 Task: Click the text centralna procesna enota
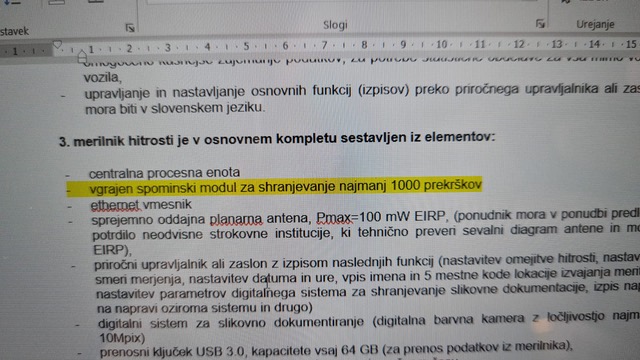(164, 173)
